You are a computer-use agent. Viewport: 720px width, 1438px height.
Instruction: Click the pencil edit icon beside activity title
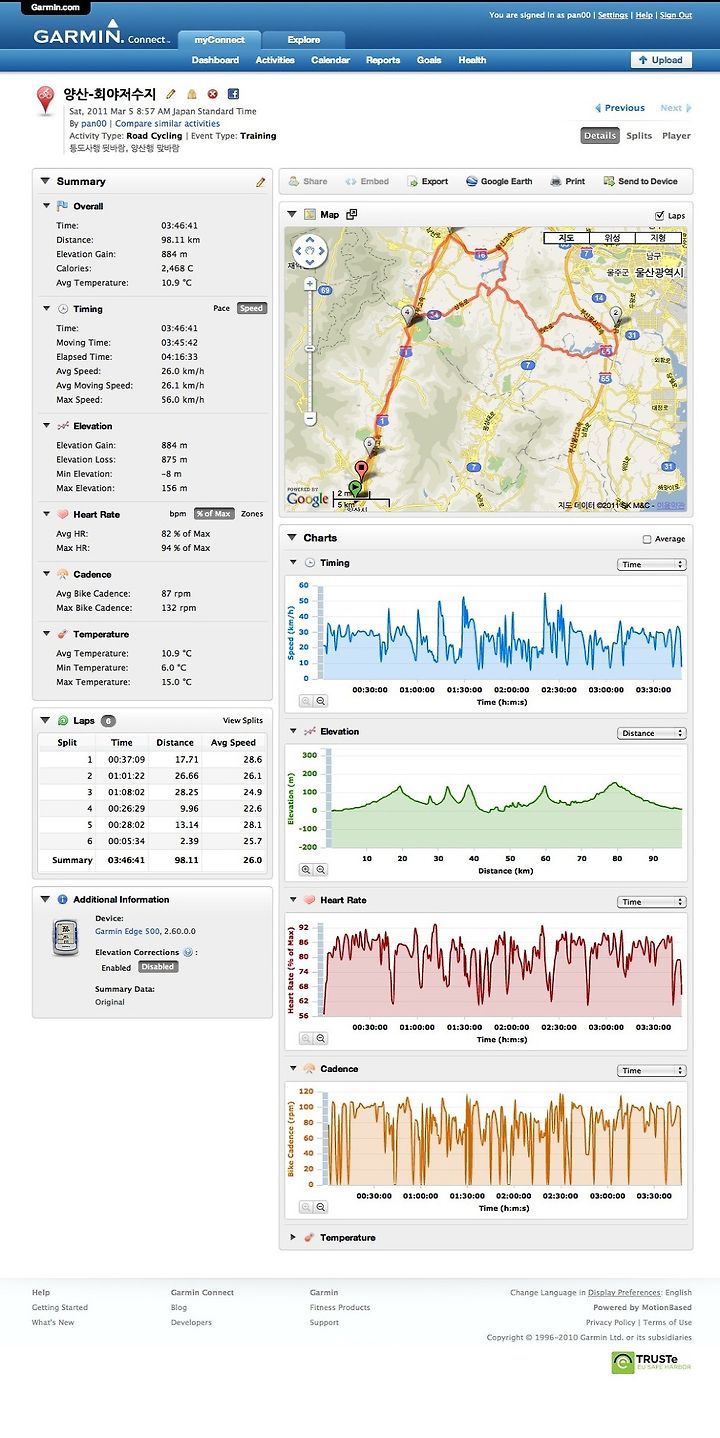(171, 94)
